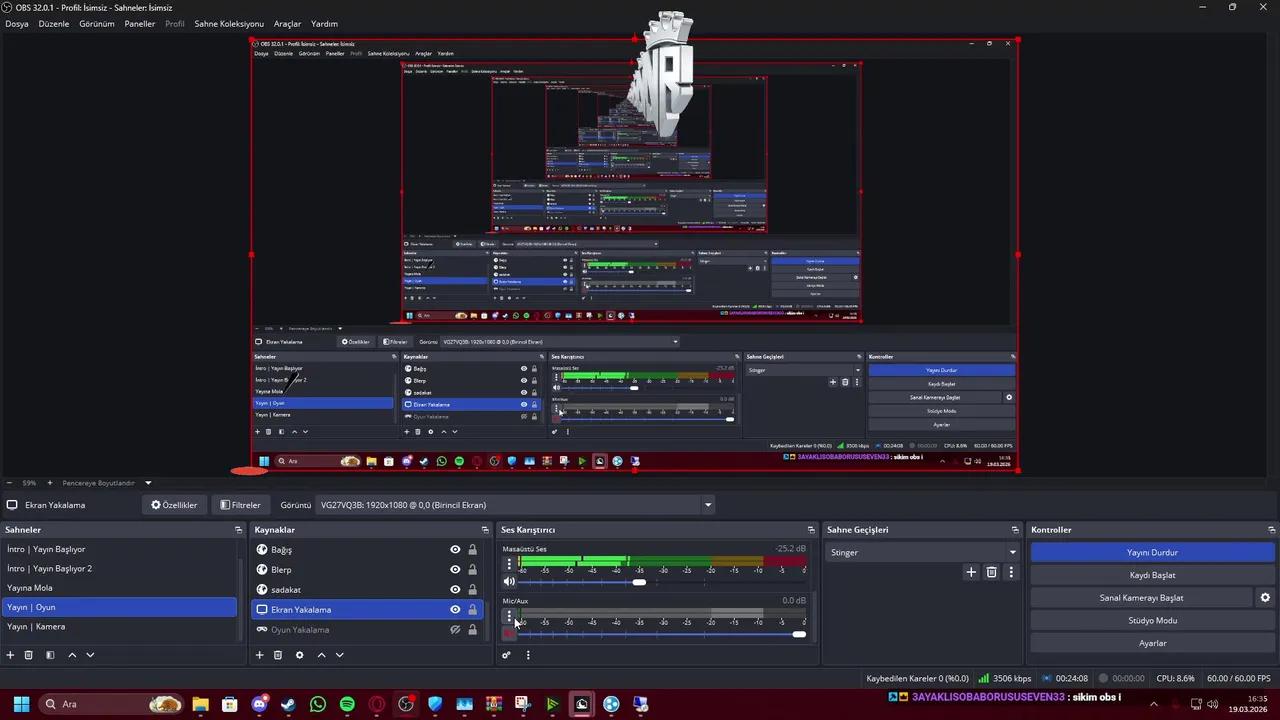The width and height of the screenshot is (1280, 720).
Task: Open the Görüntü display selector dropdown
Action: coord(707,504)
